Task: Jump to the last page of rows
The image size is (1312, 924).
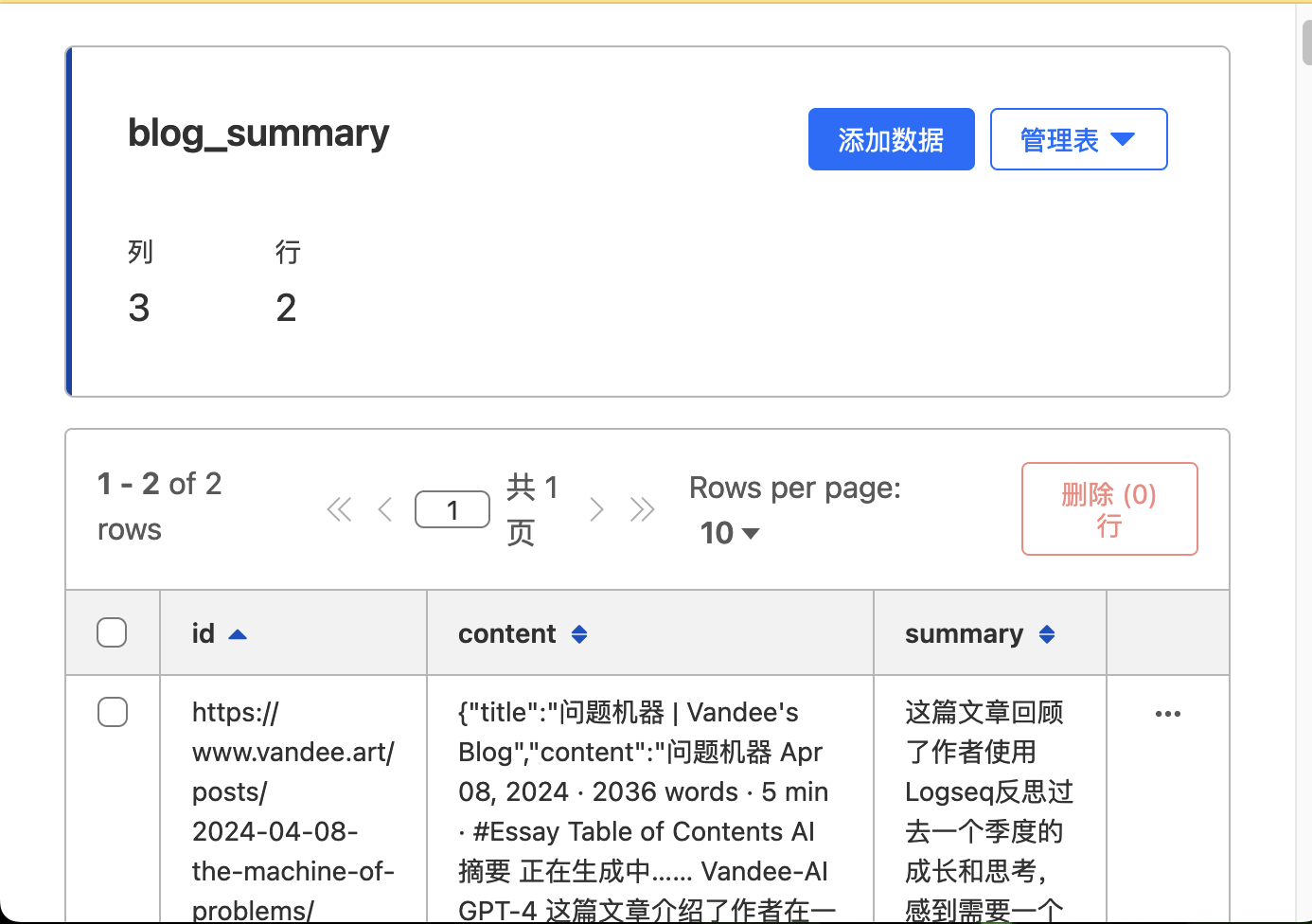Action: [x=642, y=509]
